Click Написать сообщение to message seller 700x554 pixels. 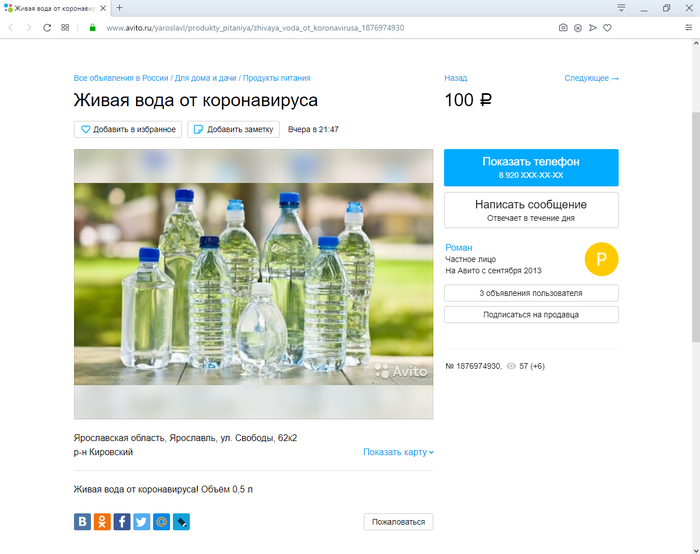tap(531, 210)
